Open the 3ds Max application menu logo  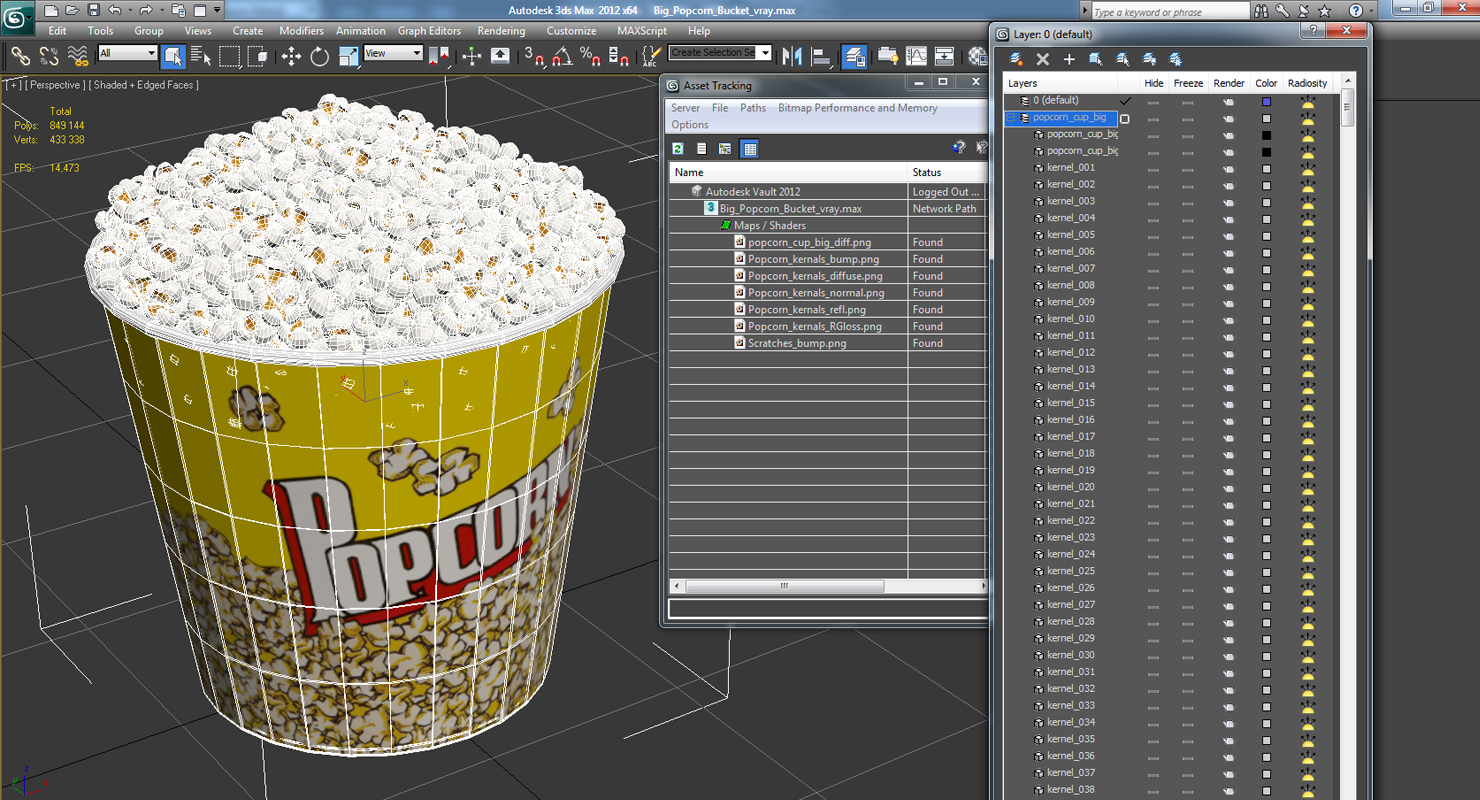pos(17,17)
